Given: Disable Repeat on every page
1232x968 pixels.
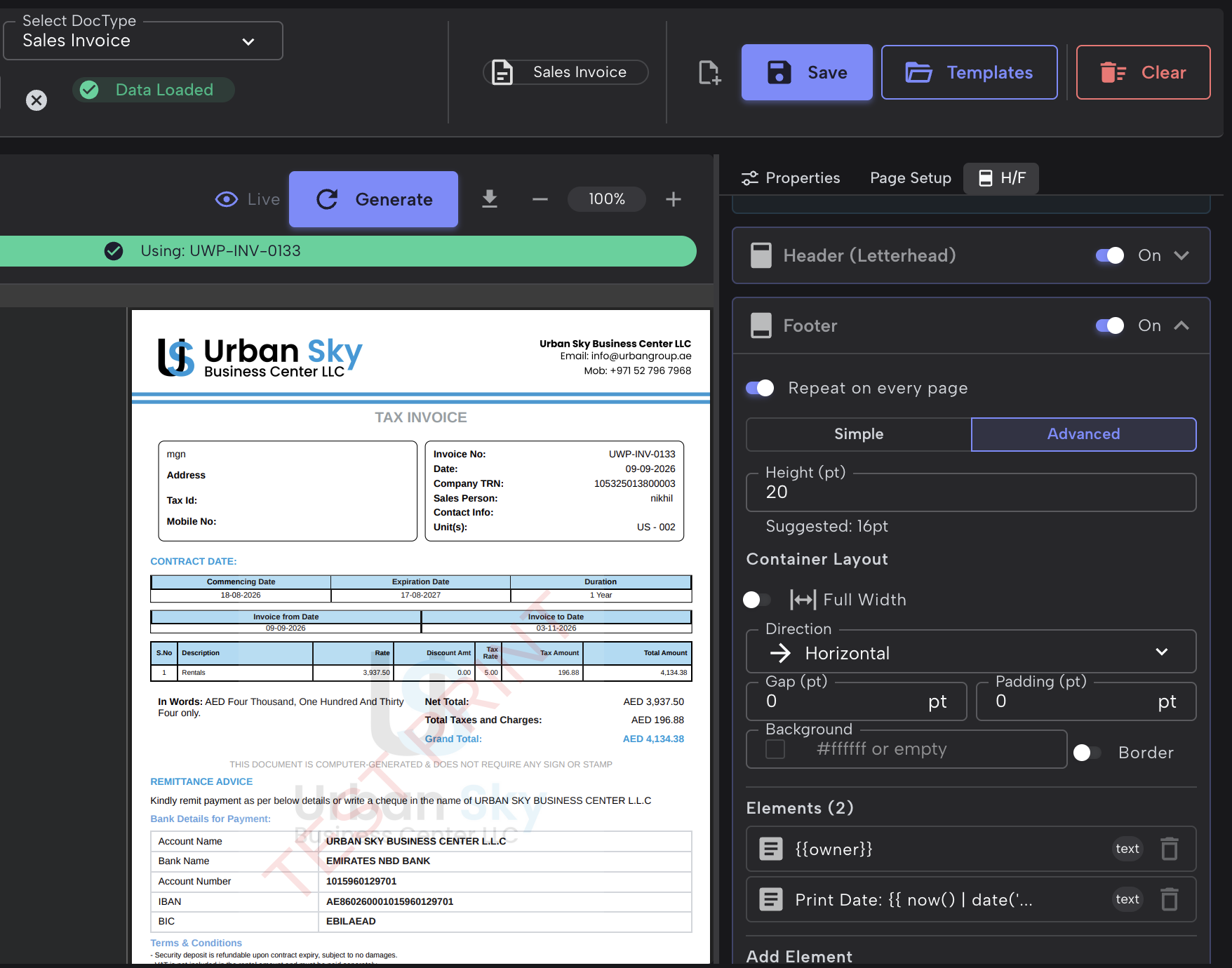Looking at the screenshot, I should (x=760, y=388).
